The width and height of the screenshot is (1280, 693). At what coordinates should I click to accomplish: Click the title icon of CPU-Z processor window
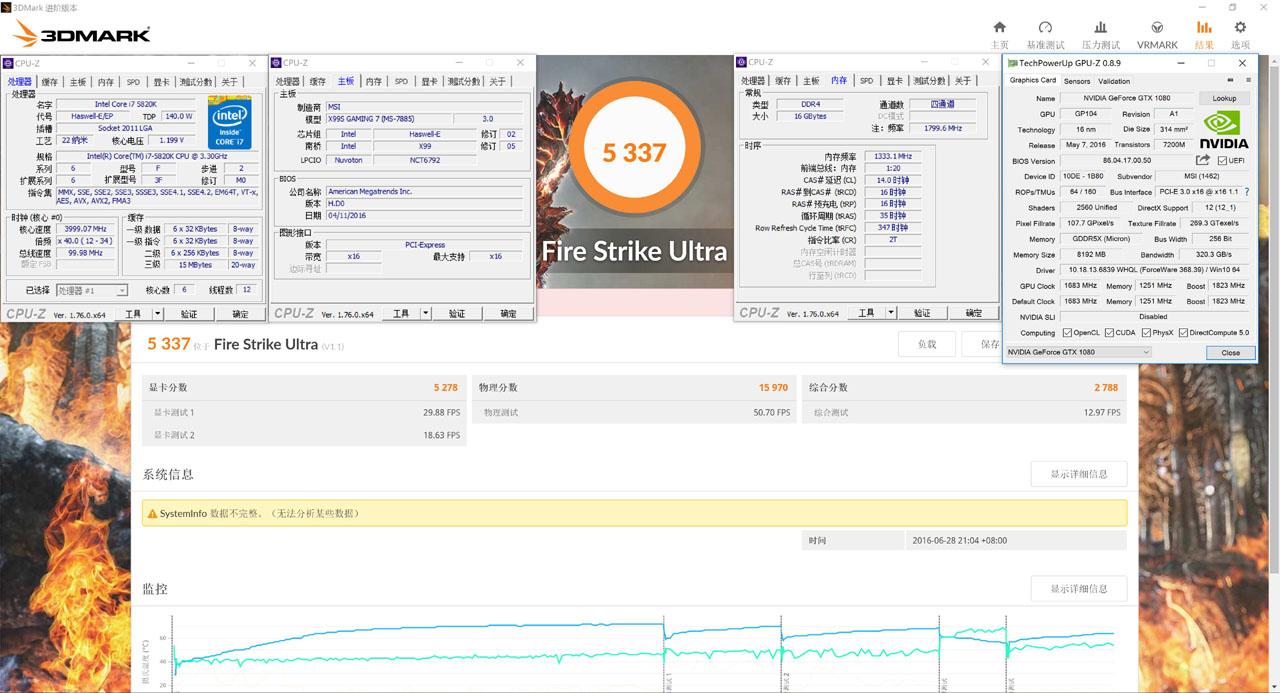[x=8, y=63]
